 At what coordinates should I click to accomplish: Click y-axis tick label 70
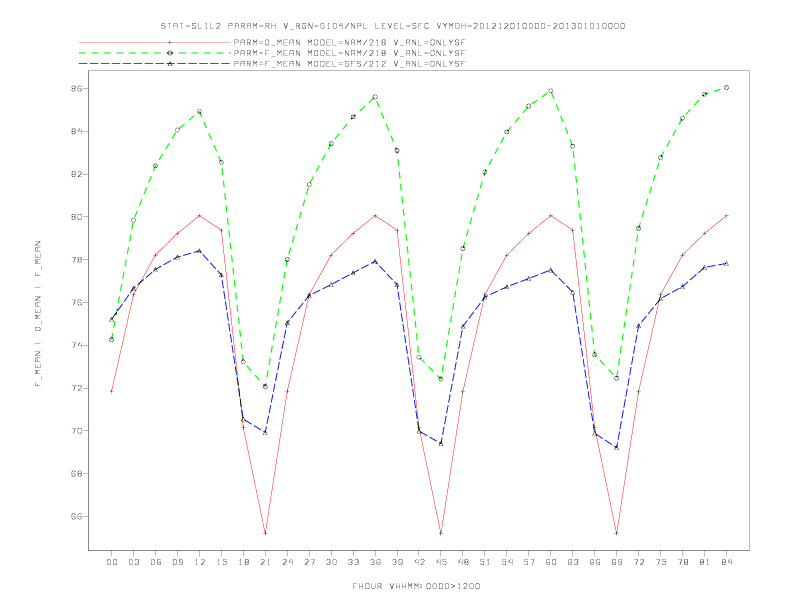click(76, 431)
